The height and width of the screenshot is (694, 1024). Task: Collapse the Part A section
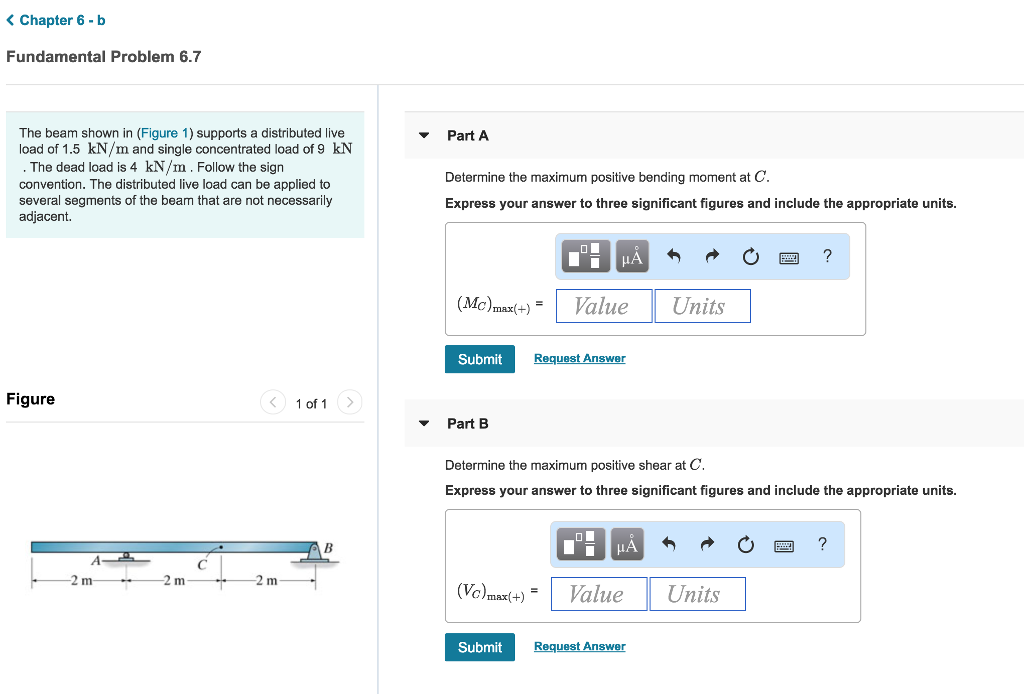pyautogui.click(x=423, y=135)
